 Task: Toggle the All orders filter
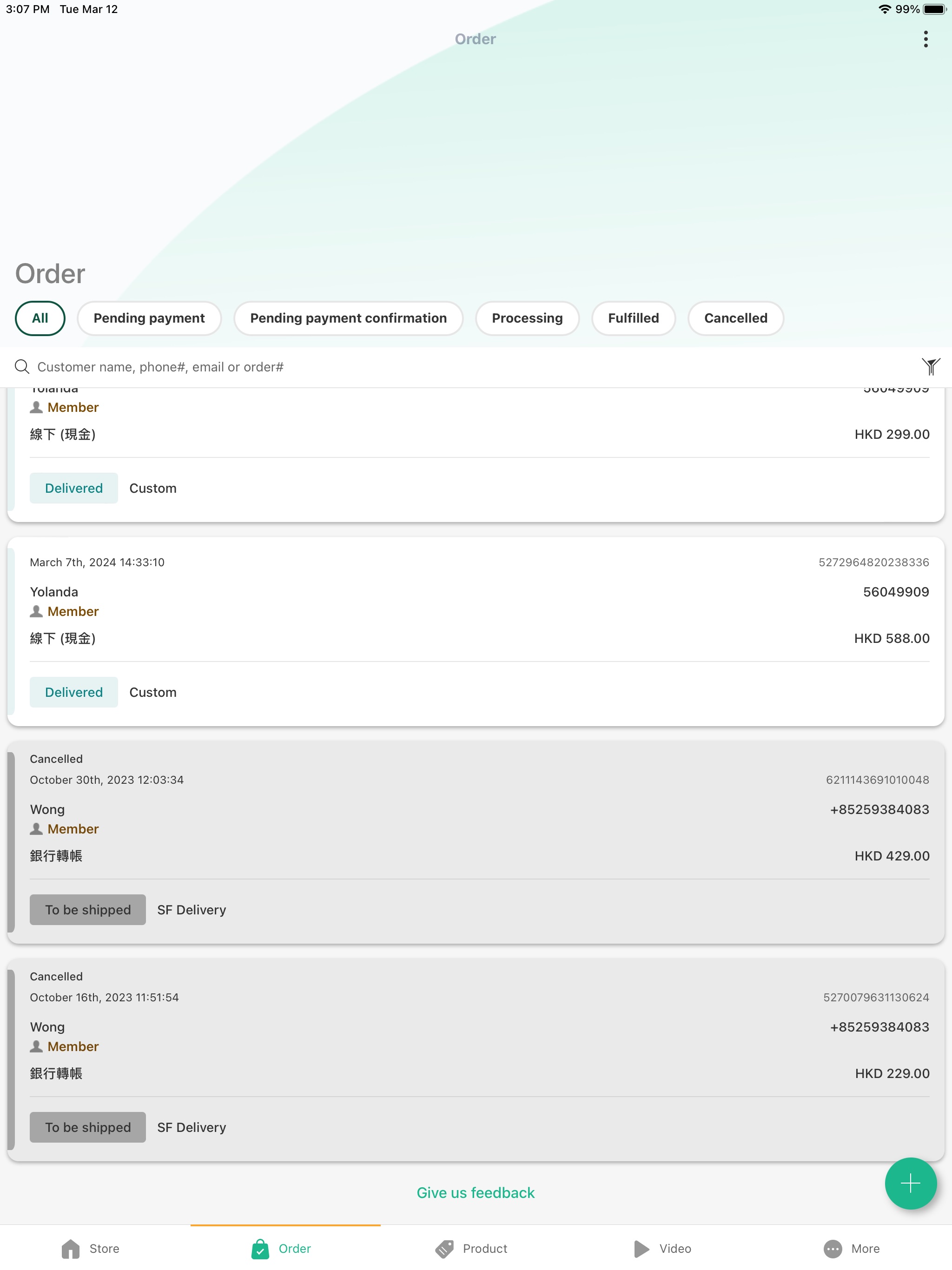tap(39, 317)
